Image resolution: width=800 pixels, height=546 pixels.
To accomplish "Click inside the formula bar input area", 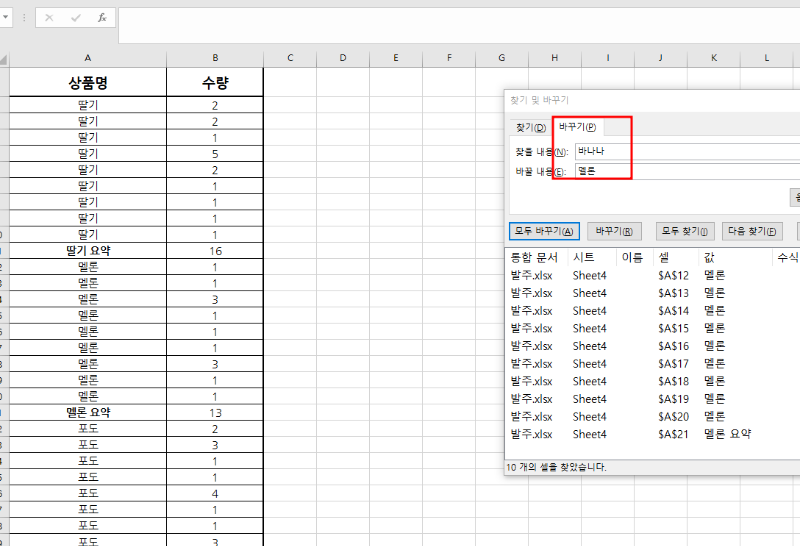I will tap(459, 26).
